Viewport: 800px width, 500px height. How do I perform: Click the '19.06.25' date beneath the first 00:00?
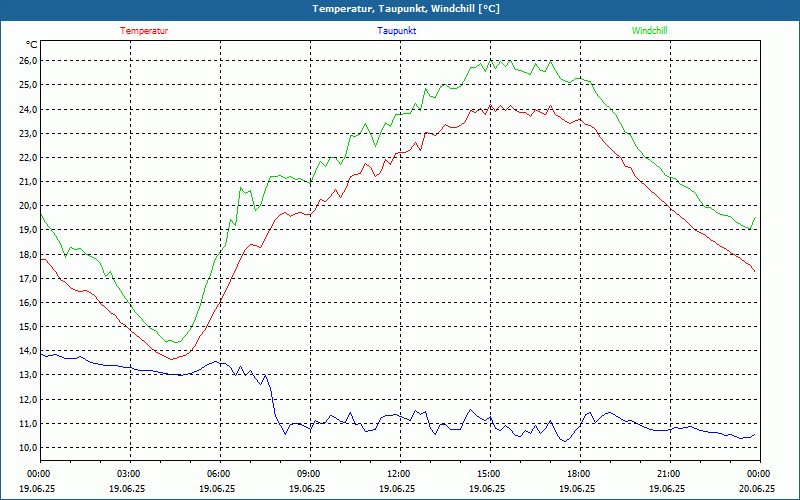coord(38,488)
